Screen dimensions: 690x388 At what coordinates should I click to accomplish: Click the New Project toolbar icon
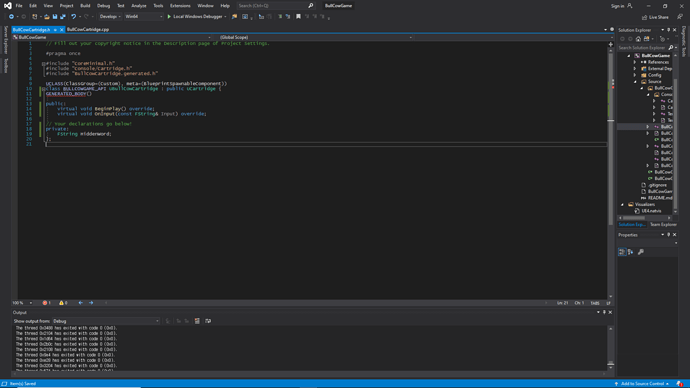[x=35, y=17]
